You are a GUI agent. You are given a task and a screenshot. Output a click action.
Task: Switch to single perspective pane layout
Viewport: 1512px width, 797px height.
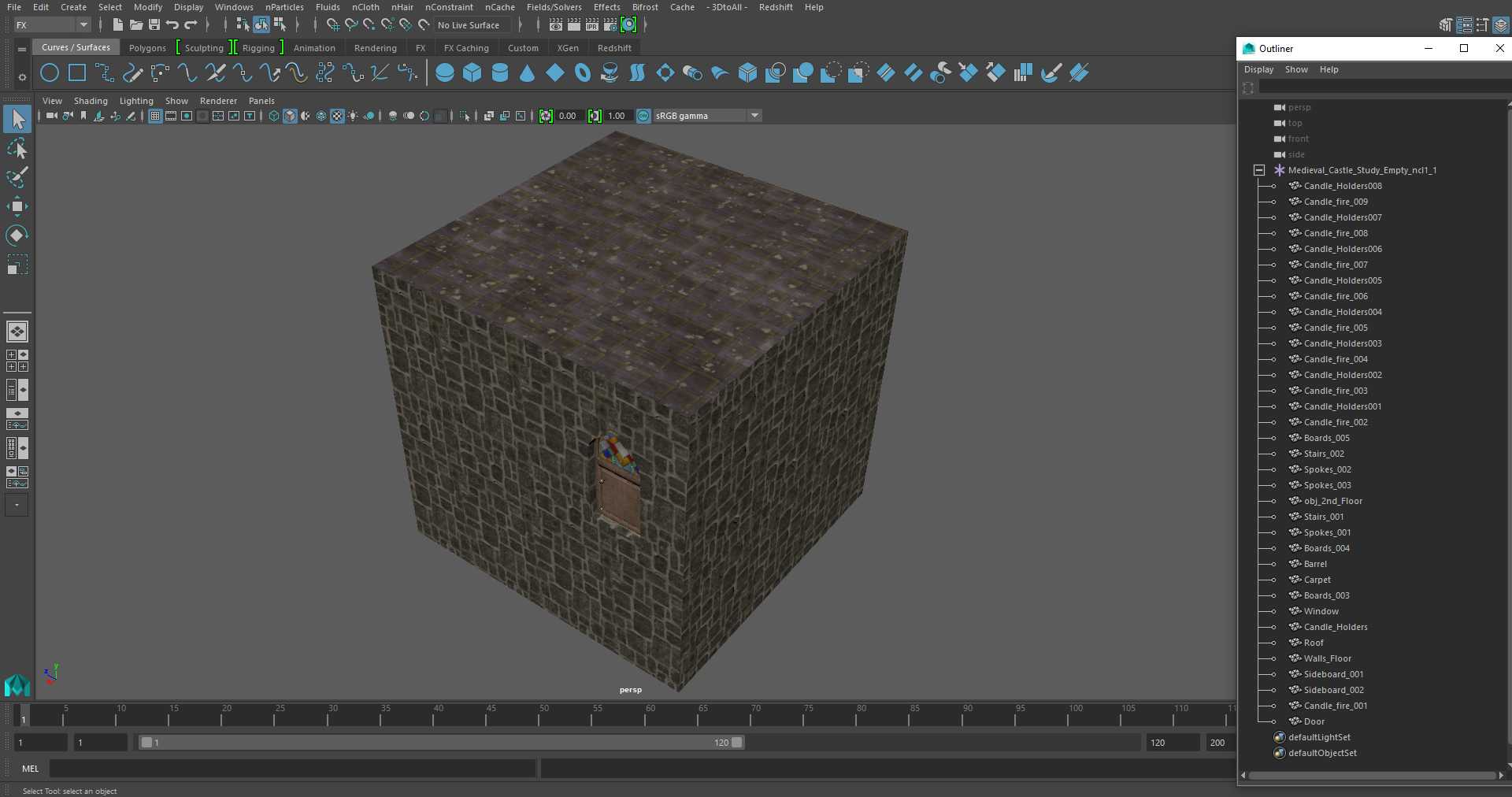pos(17,332)
